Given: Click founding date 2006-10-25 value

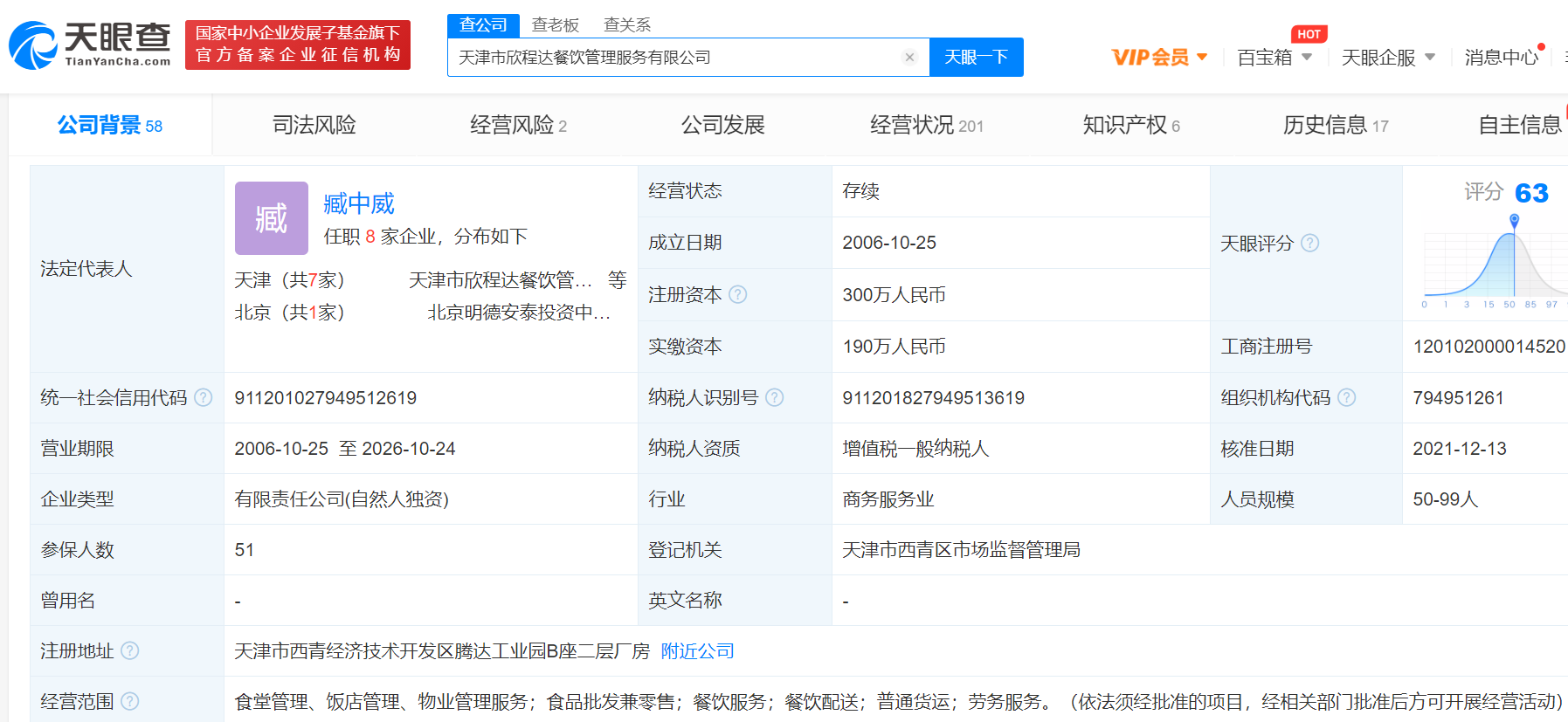Looking at the screenshot, I should coord(889,243).
